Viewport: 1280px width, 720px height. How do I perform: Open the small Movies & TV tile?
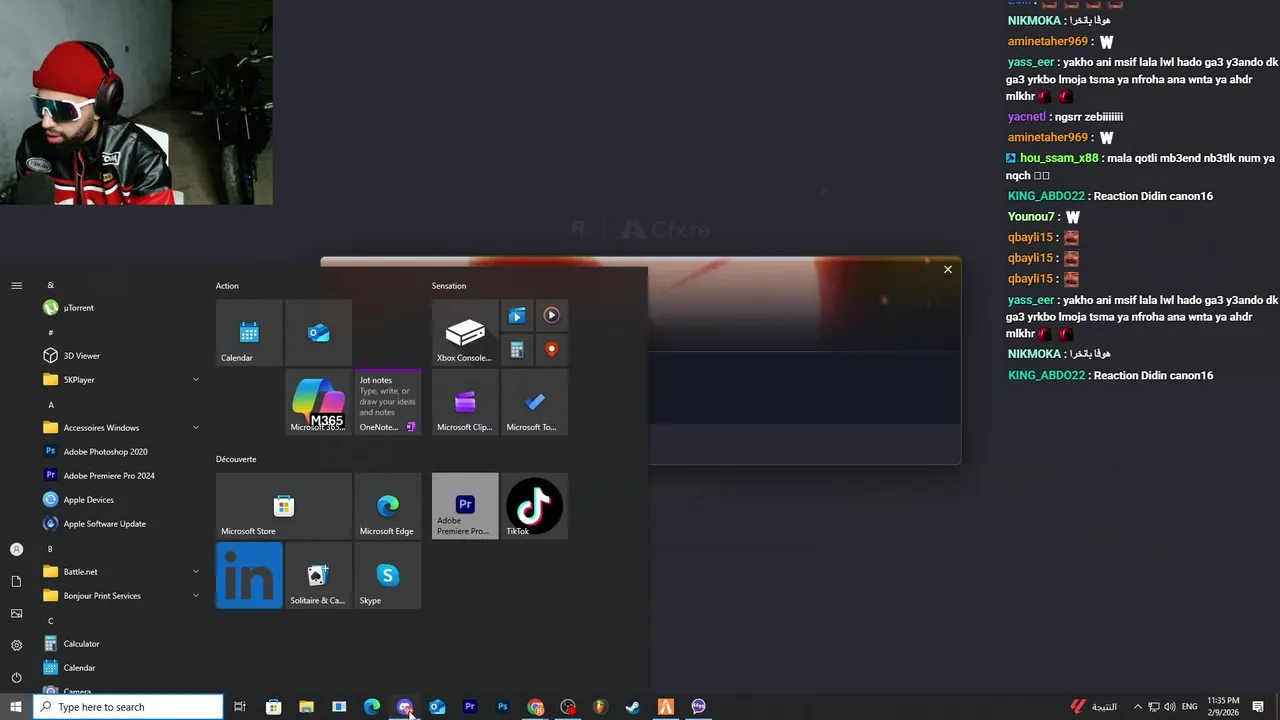(517, 316)
